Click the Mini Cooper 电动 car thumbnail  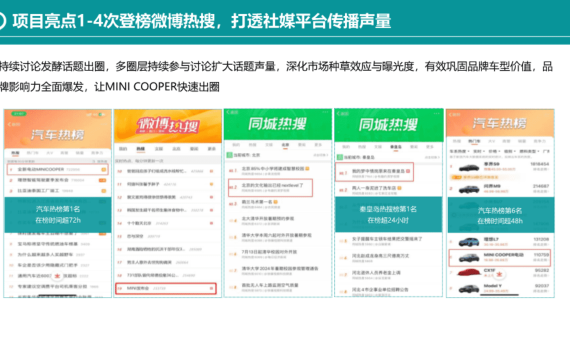[469, 258]
